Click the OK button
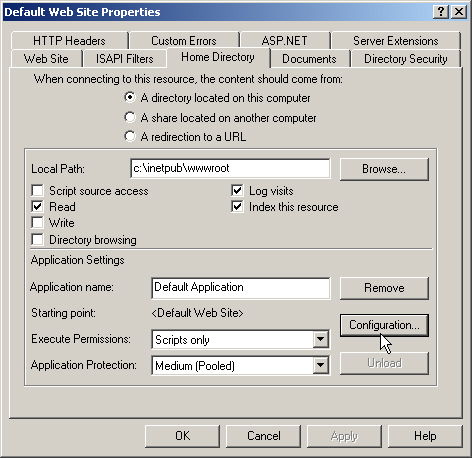This screenshot has width=472, height=458. point(182,436)
